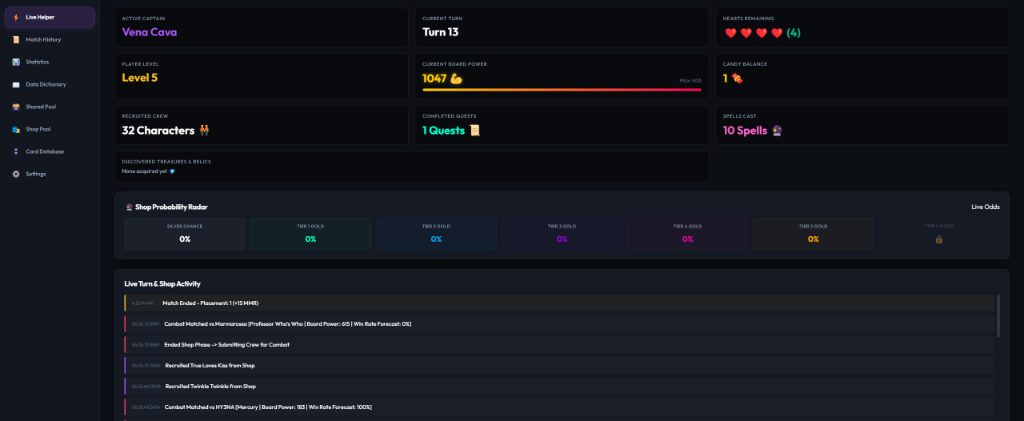Click the Current Board Power progress bar
The height and width of the screenshot is (421, 1024).
[562, 89]
